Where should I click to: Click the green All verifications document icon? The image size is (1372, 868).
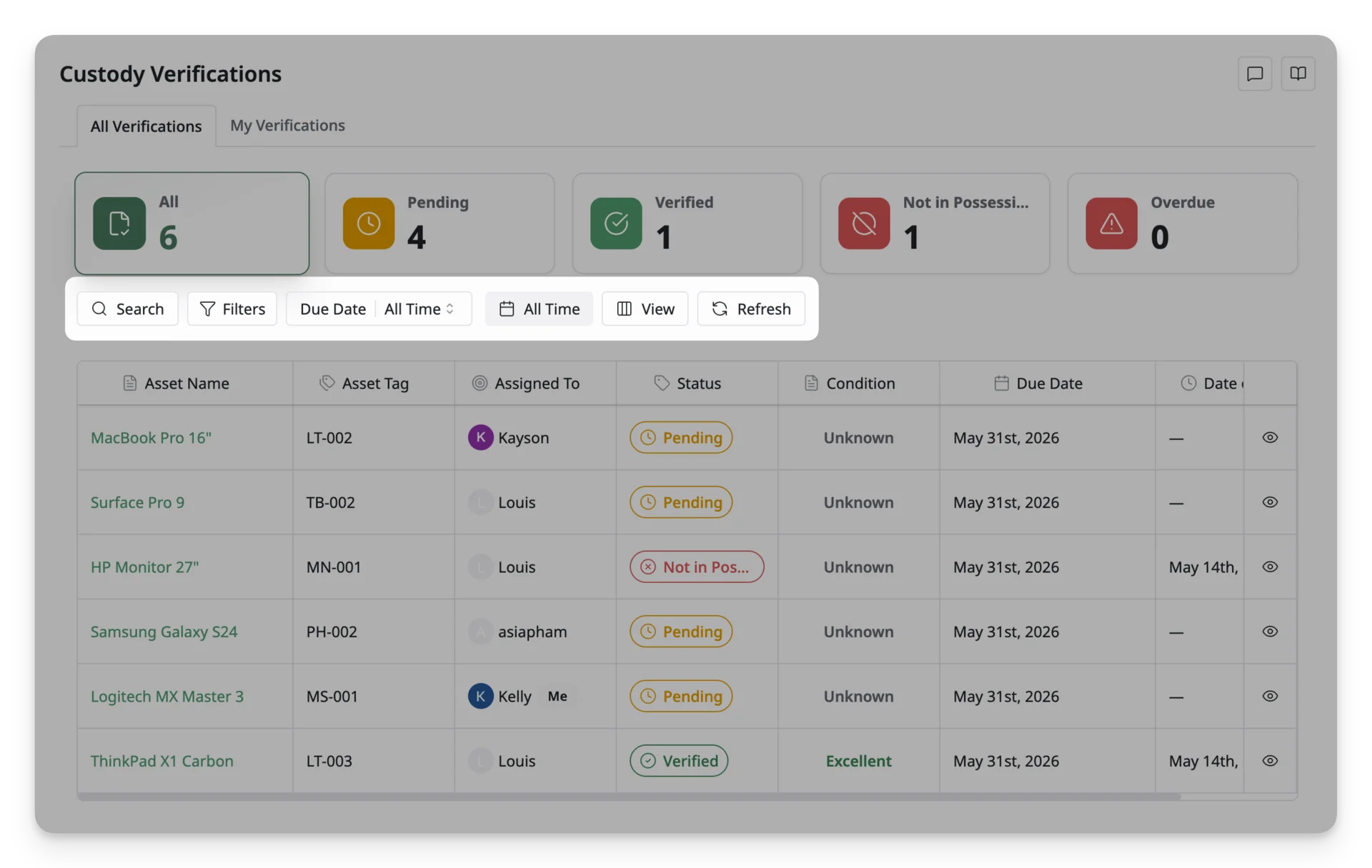click(x=119, y=224)
